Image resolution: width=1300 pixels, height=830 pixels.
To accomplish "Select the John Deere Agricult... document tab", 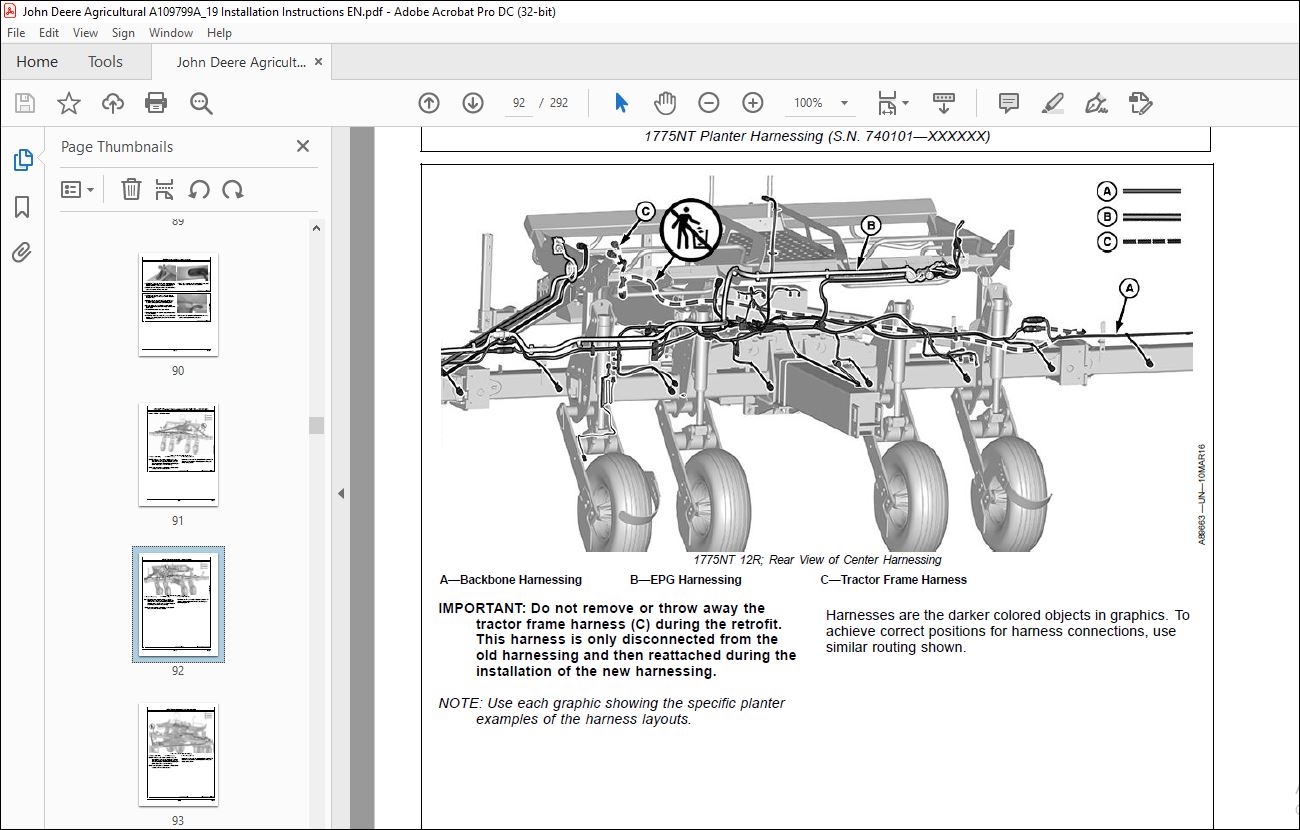I will [x=241, y=62].
